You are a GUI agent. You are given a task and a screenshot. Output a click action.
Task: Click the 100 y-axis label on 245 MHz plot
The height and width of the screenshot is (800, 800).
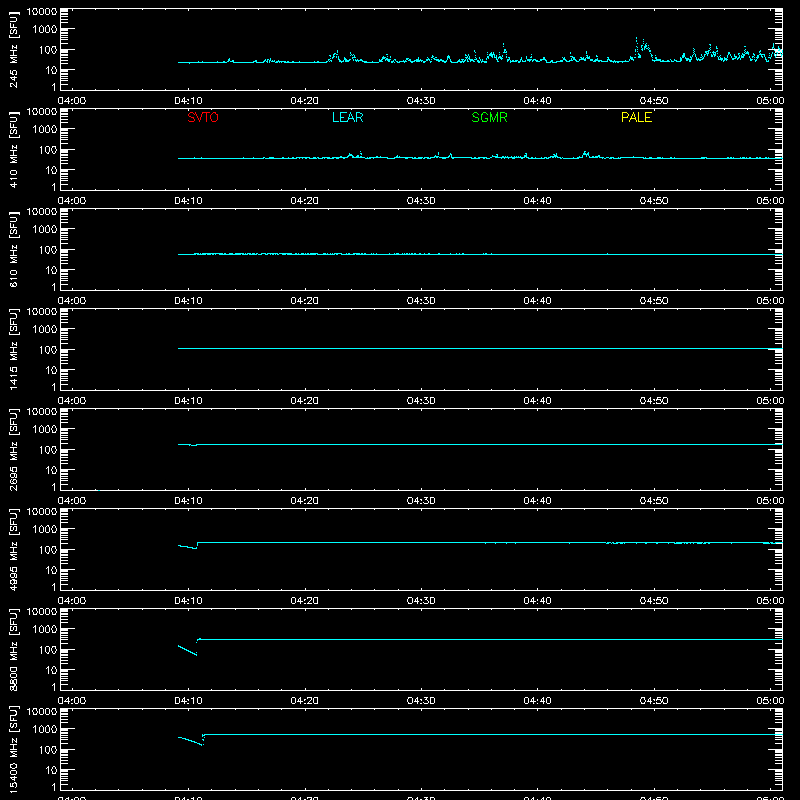pyautogui.click(x=48, y=50)
